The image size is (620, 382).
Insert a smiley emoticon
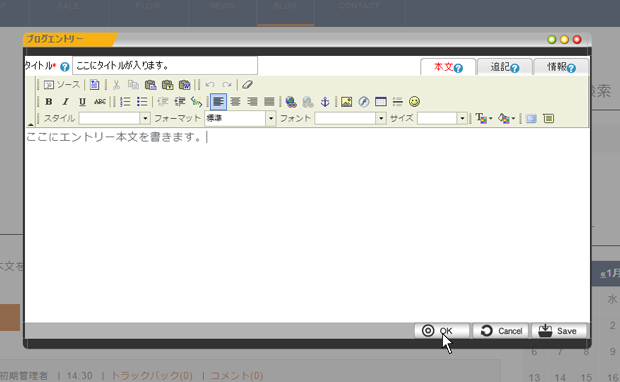[414, 102]
